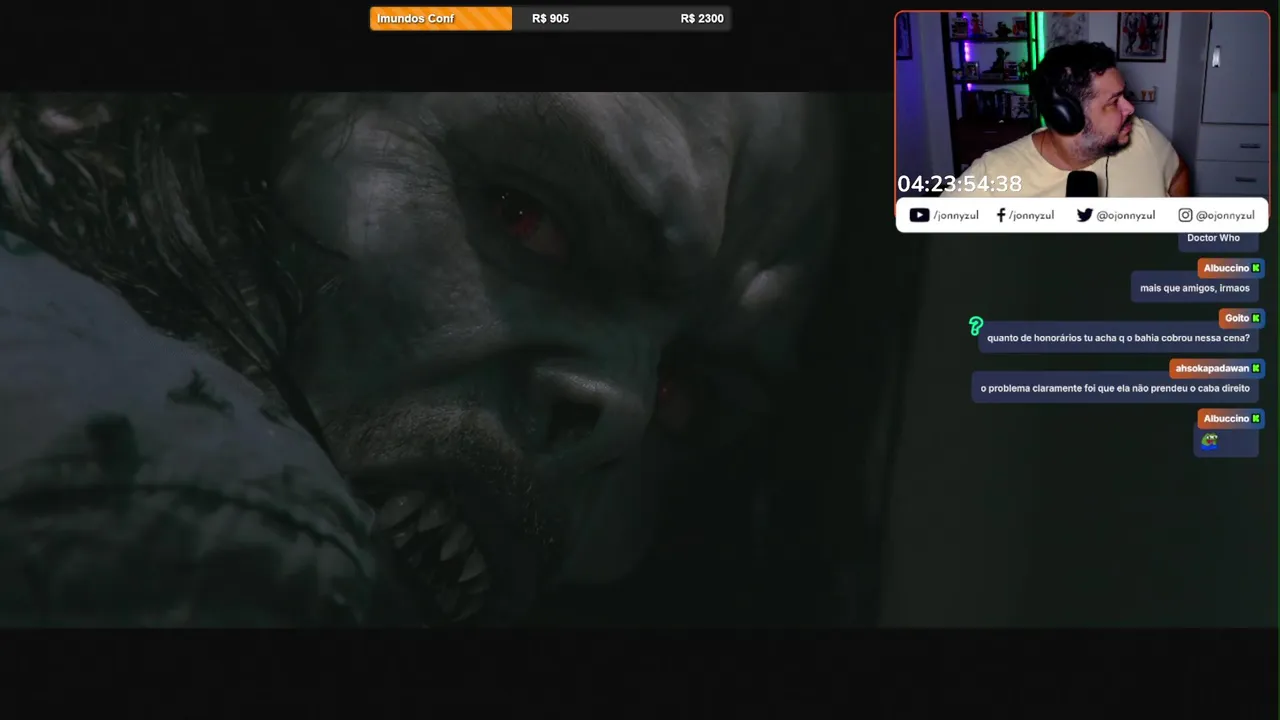Click the 'quanto de honorários' chat message
1280x720 pixels.
(1118, 338)
